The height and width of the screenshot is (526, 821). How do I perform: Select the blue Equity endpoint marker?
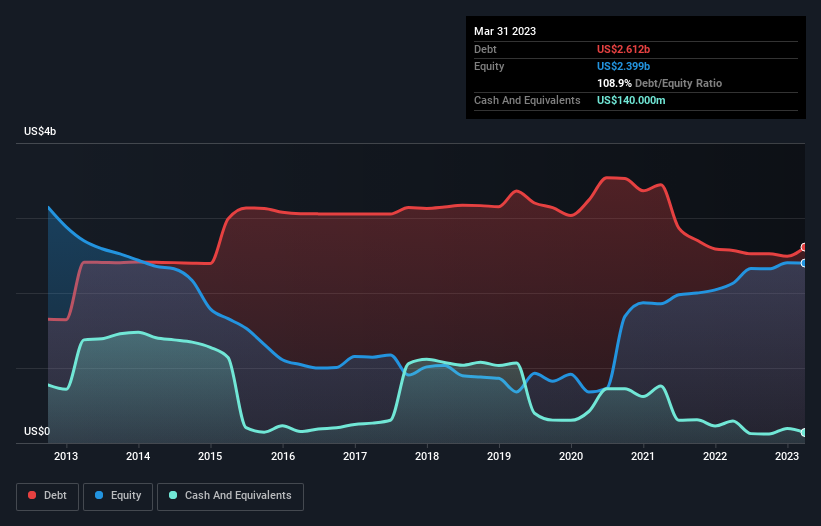pos(804,263)
